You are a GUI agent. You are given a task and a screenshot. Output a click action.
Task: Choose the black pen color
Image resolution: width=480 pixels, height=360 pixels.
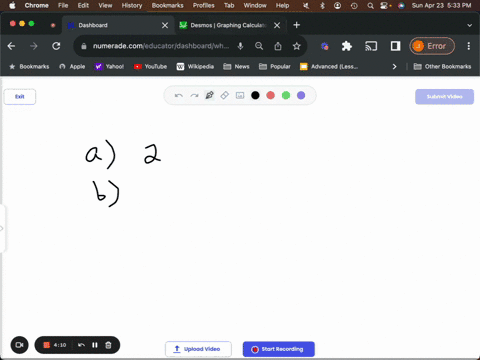pos(255,96)
